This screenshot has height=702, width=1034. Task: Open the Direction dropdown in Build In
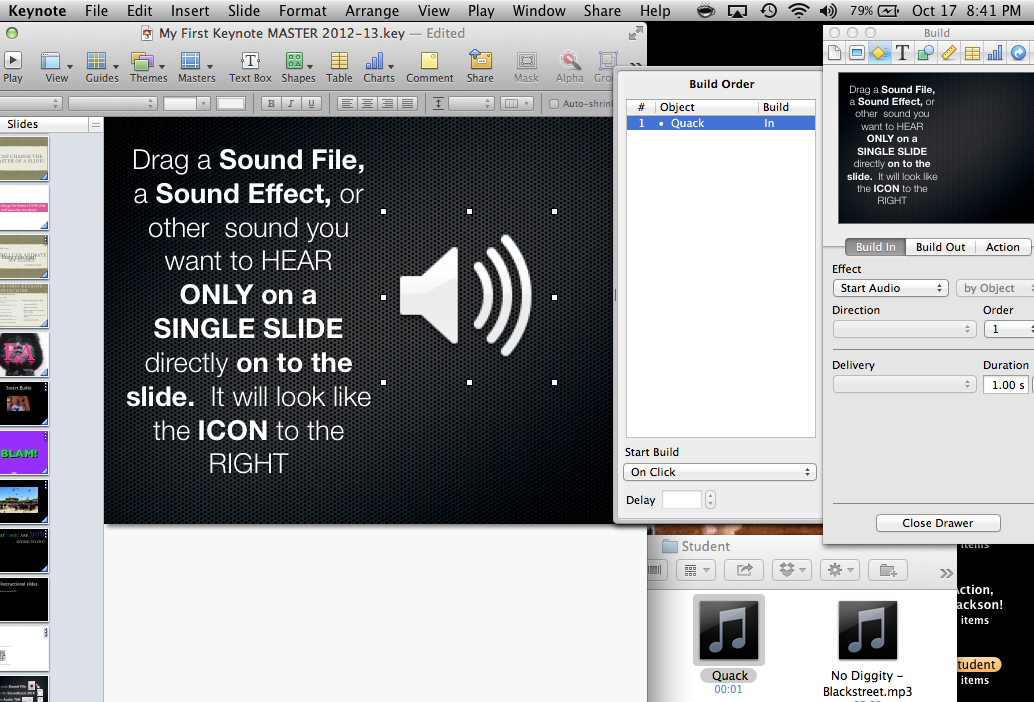pyautogui.click(x=904, y=328)
